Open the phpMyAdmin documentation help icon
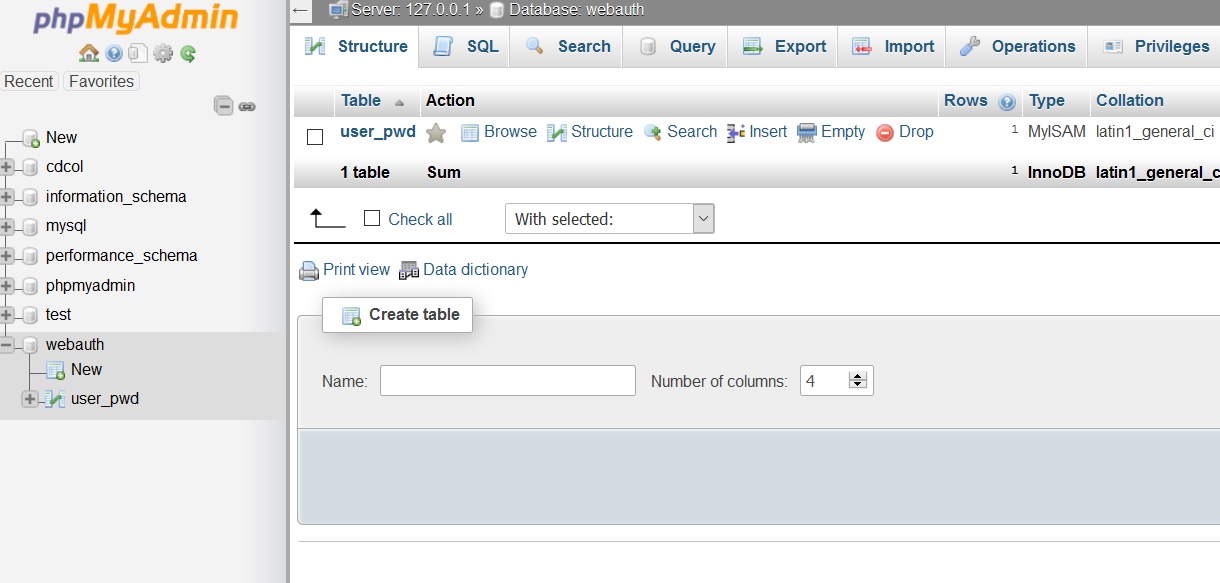The height and width of the screenshot is (583, 1220). point(114,54)
